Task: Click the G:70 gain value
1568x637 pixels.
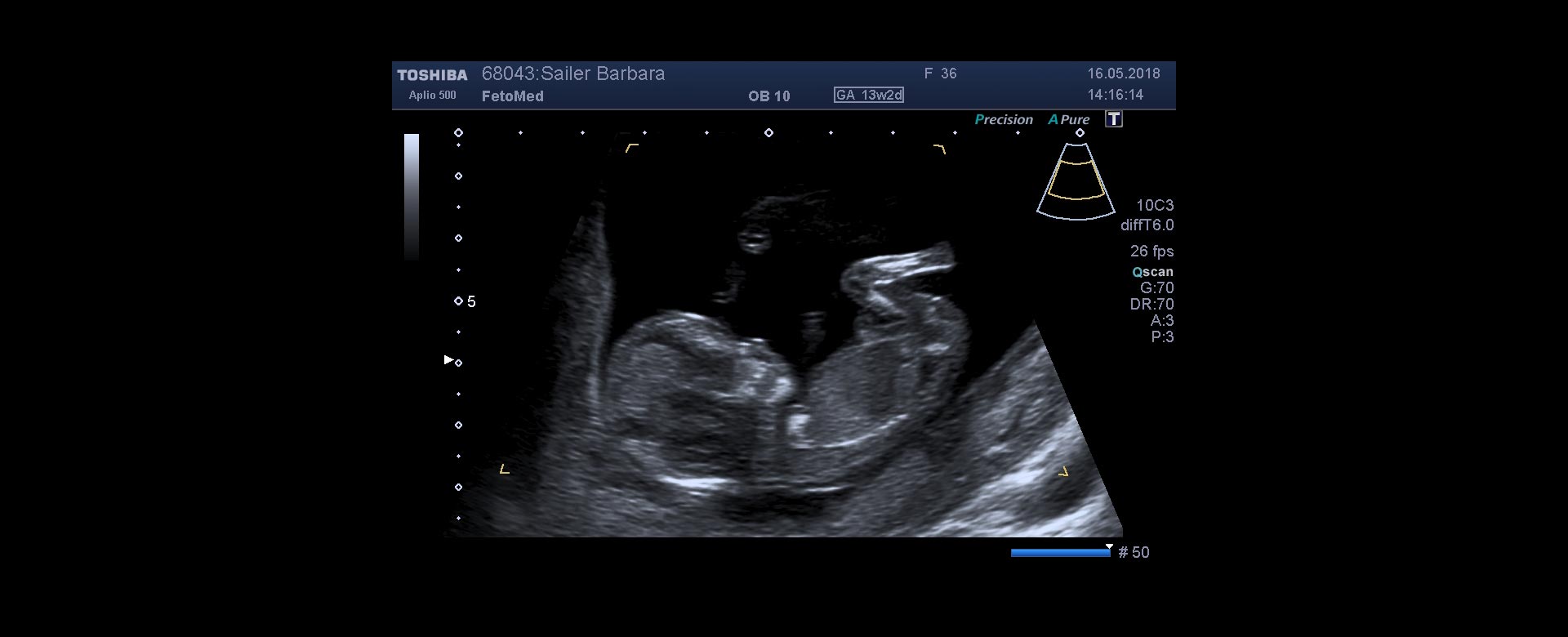Action: (1156, 287)
